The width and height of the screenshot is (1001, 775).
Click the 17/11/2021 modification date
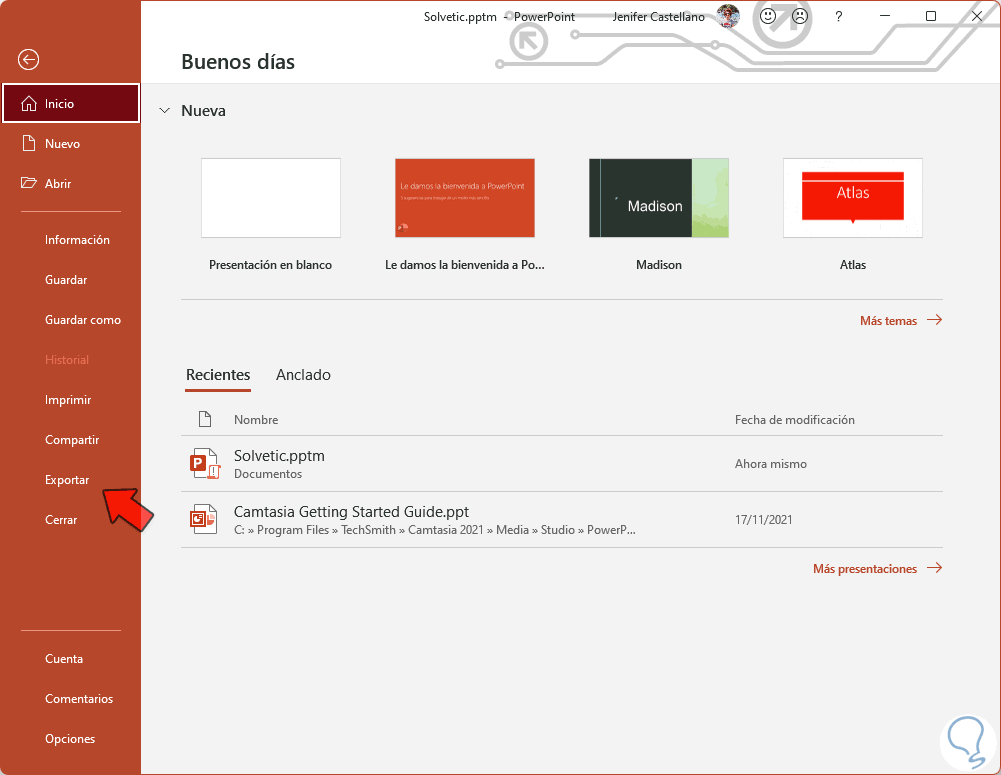(764, 520)
